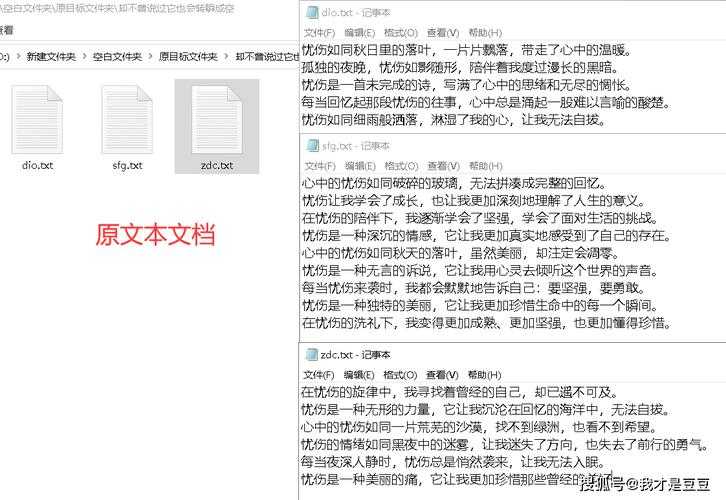Image resolution: width=726 pixels, height=500 pixels.
Task: Click line '忧伤是一种无形的力量' in zdc.txt
Action: 486,410
